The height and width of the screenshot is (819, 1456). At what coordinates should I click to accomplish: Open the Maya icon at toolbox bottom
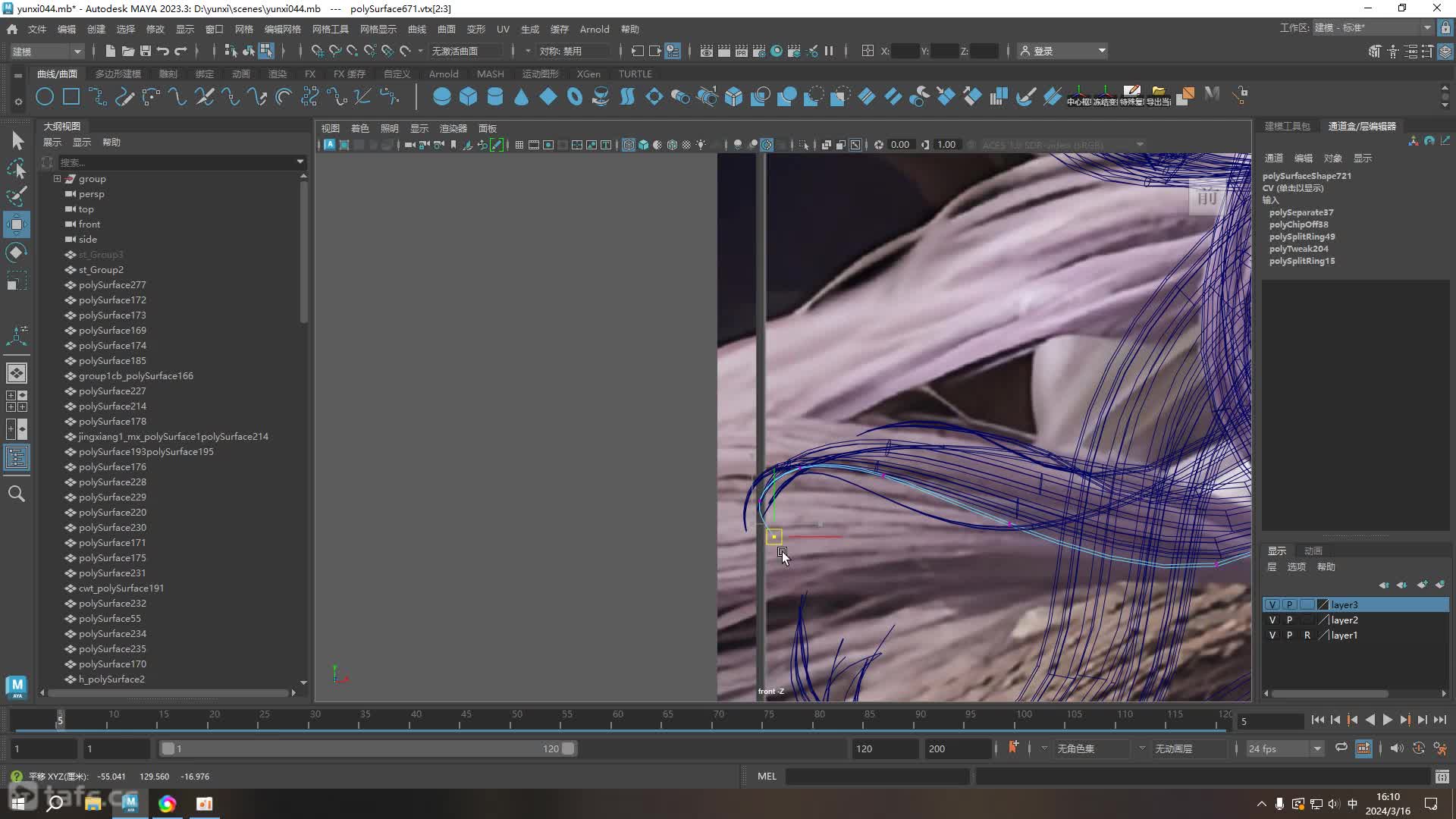coord(17,687)
